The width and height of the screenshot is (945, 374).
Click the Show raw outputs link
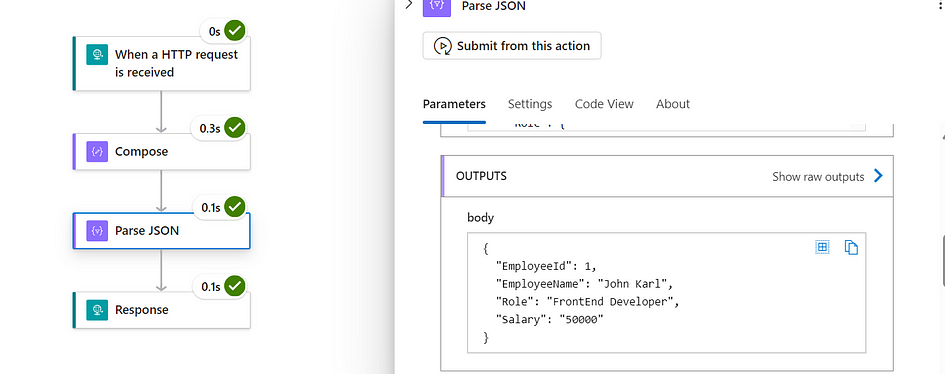pos(818,176)
